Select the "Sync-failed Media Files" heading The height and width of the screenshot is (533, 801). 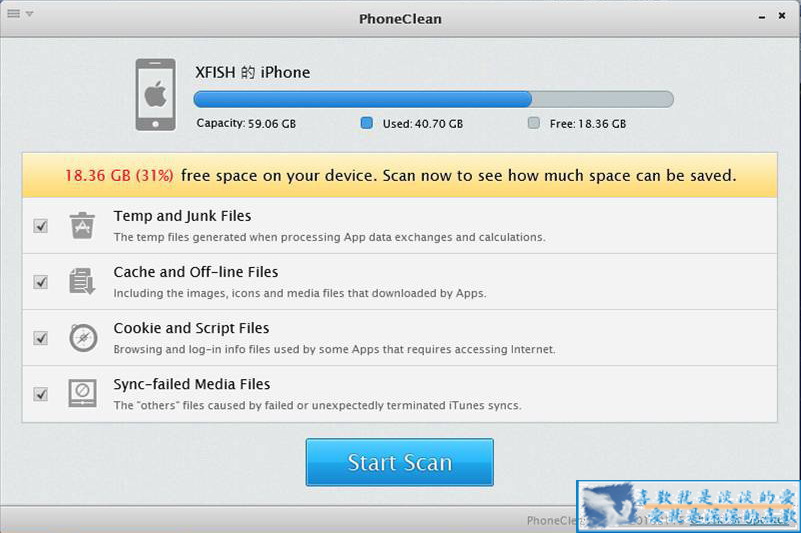[192, 384]
